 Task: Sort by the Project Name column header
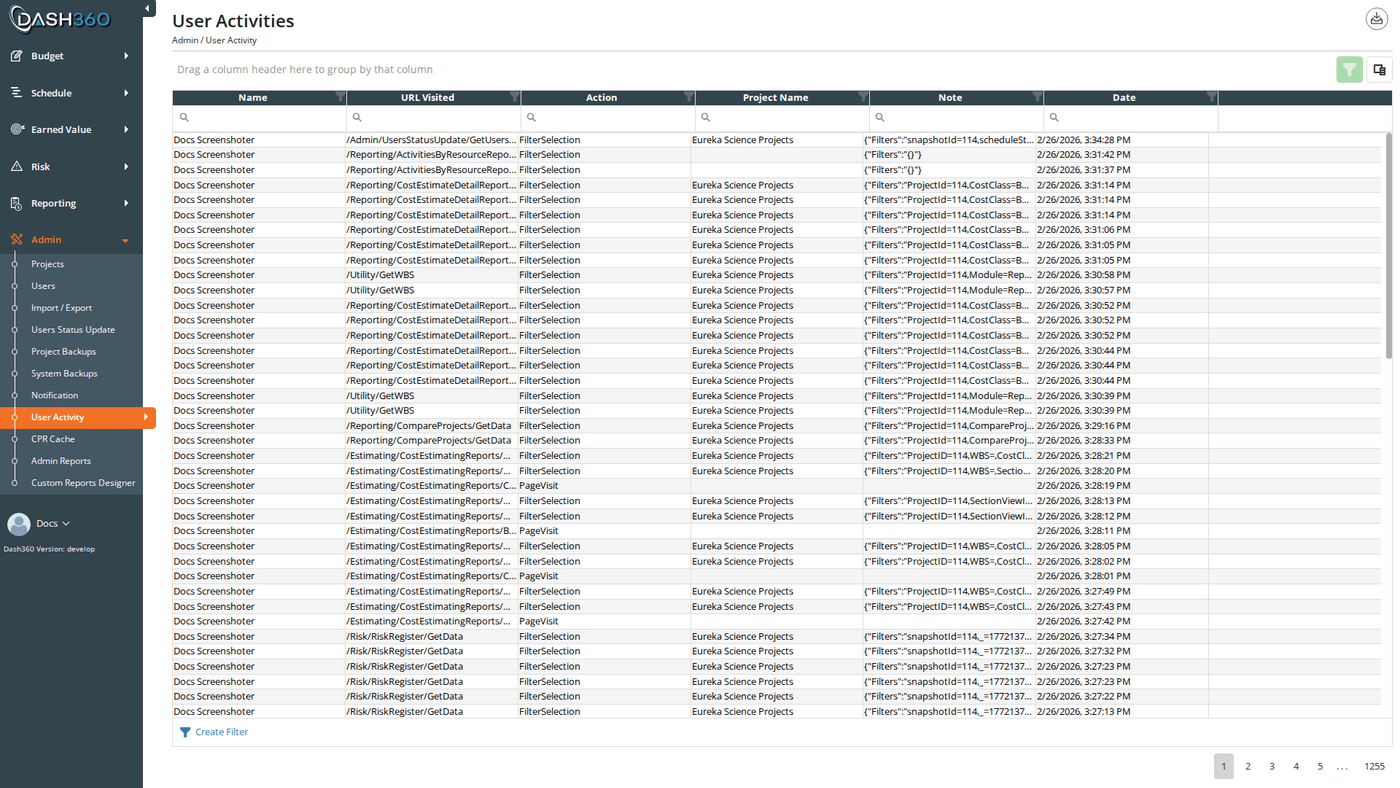pyautogui.click(x=776, y=98)
